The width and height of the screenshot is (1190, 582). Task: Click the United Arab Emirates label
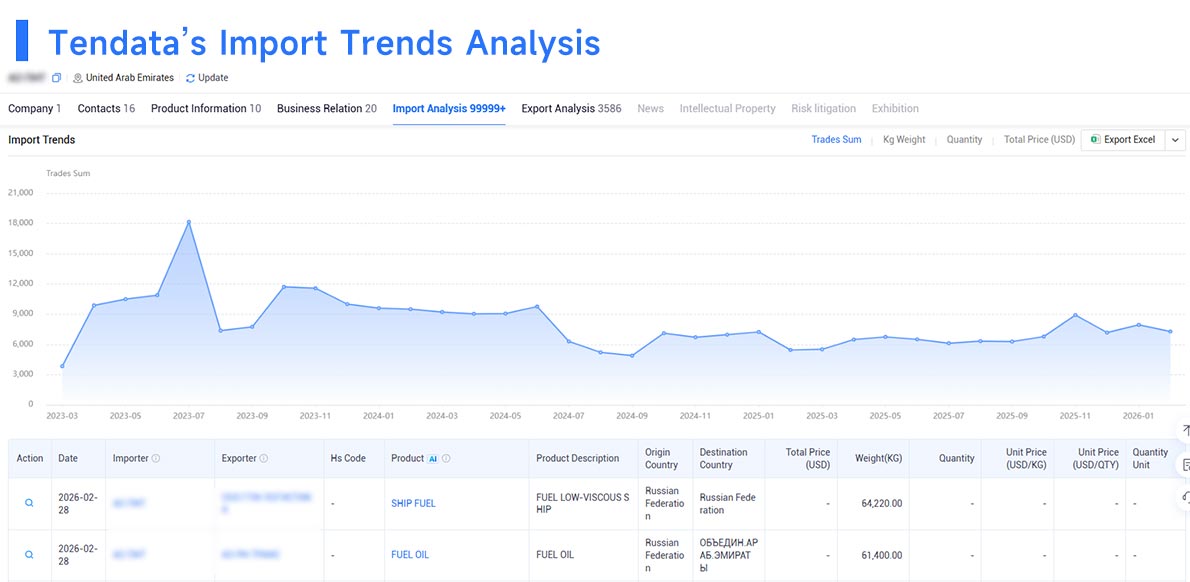[x=130, y=78]
